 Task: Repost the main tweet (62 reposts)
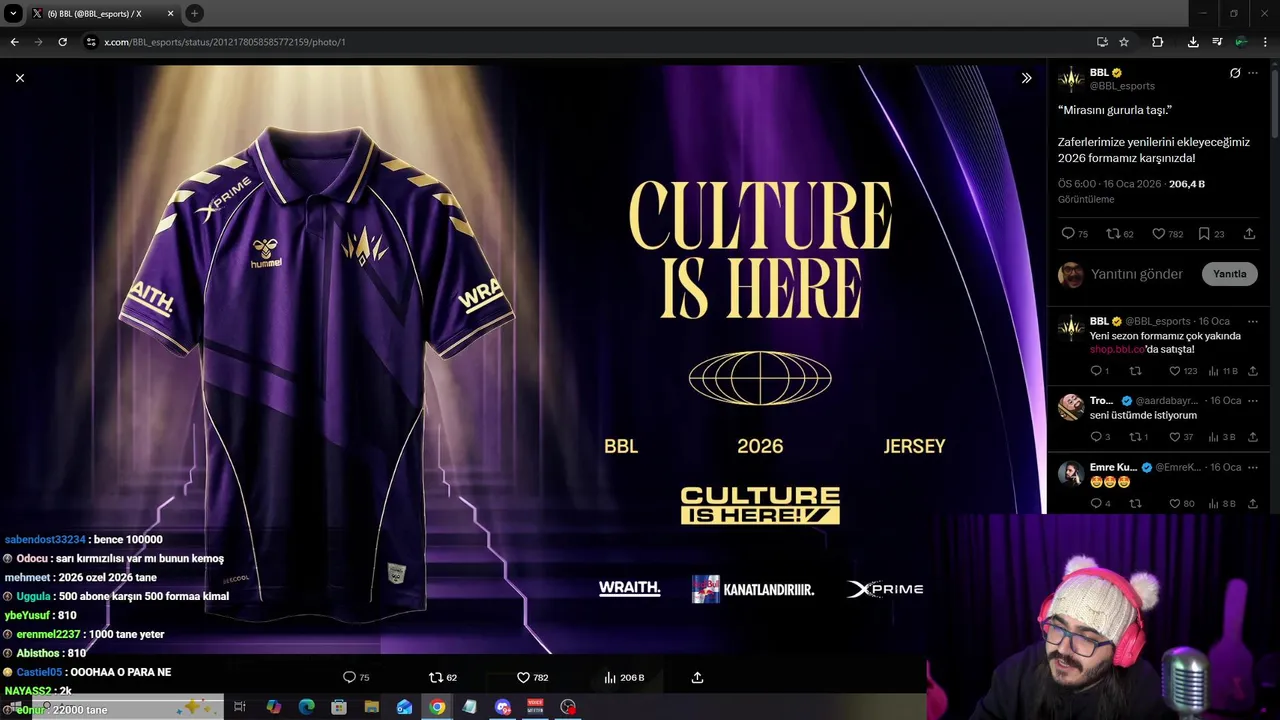(x=1120, y=234)
